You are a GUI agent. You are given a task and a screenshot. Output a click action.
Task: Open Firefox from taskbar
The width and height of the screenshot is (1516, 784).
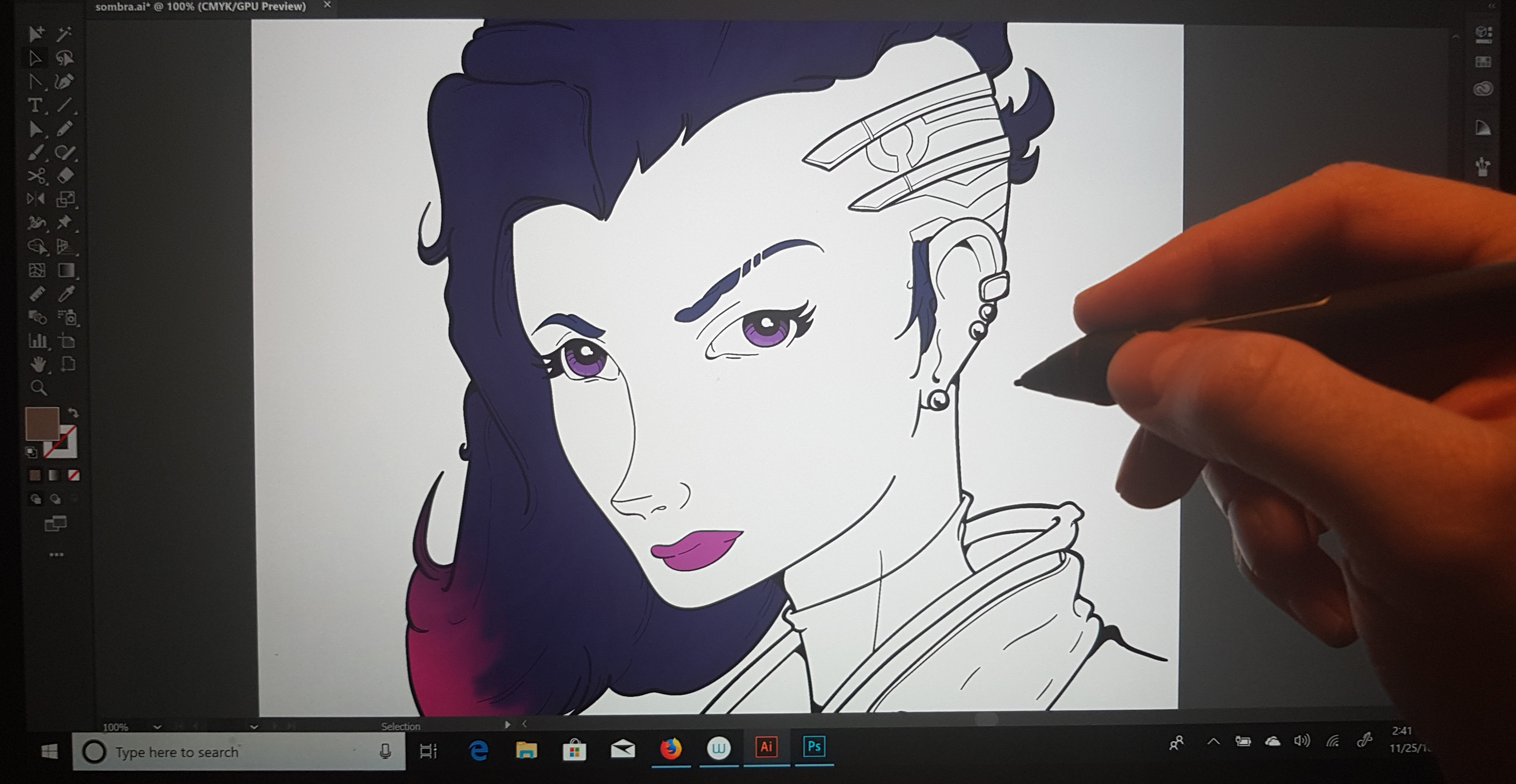coord(670,749)
